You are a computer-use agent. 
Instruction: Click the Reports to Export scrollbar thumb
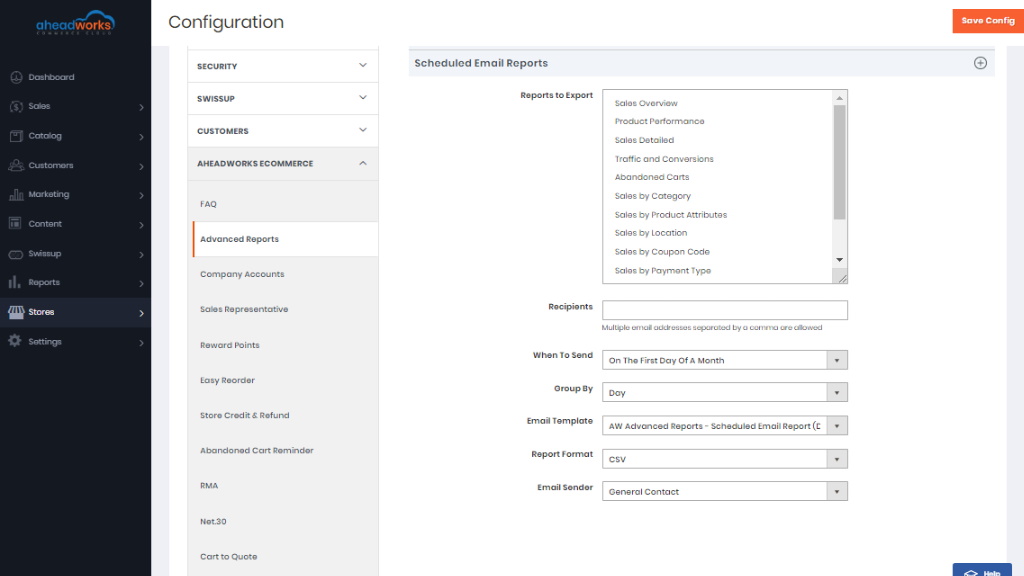tap(839, 162)
